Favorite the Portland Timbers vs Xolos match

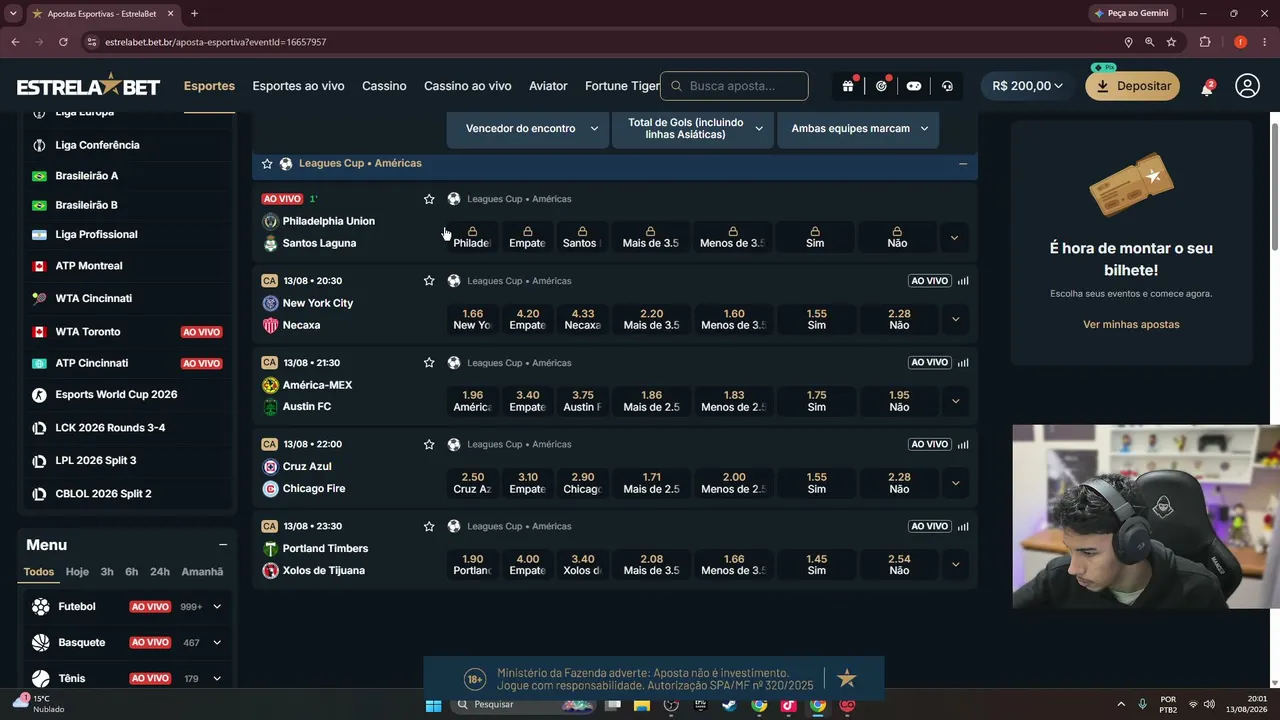coord(429,526)
